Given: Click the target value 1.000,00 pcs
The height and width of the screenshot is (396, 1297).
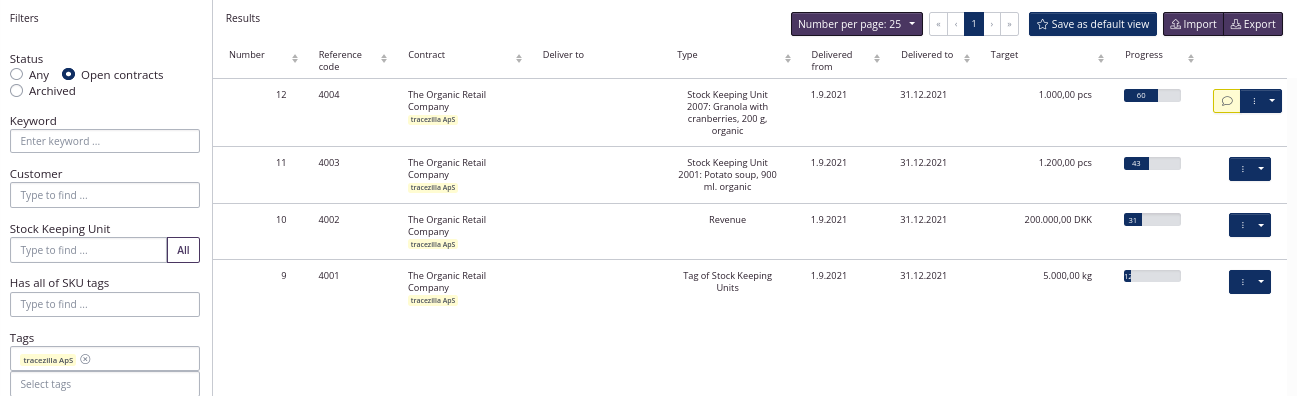Looking at the screenshot, I should (1066, 95).
